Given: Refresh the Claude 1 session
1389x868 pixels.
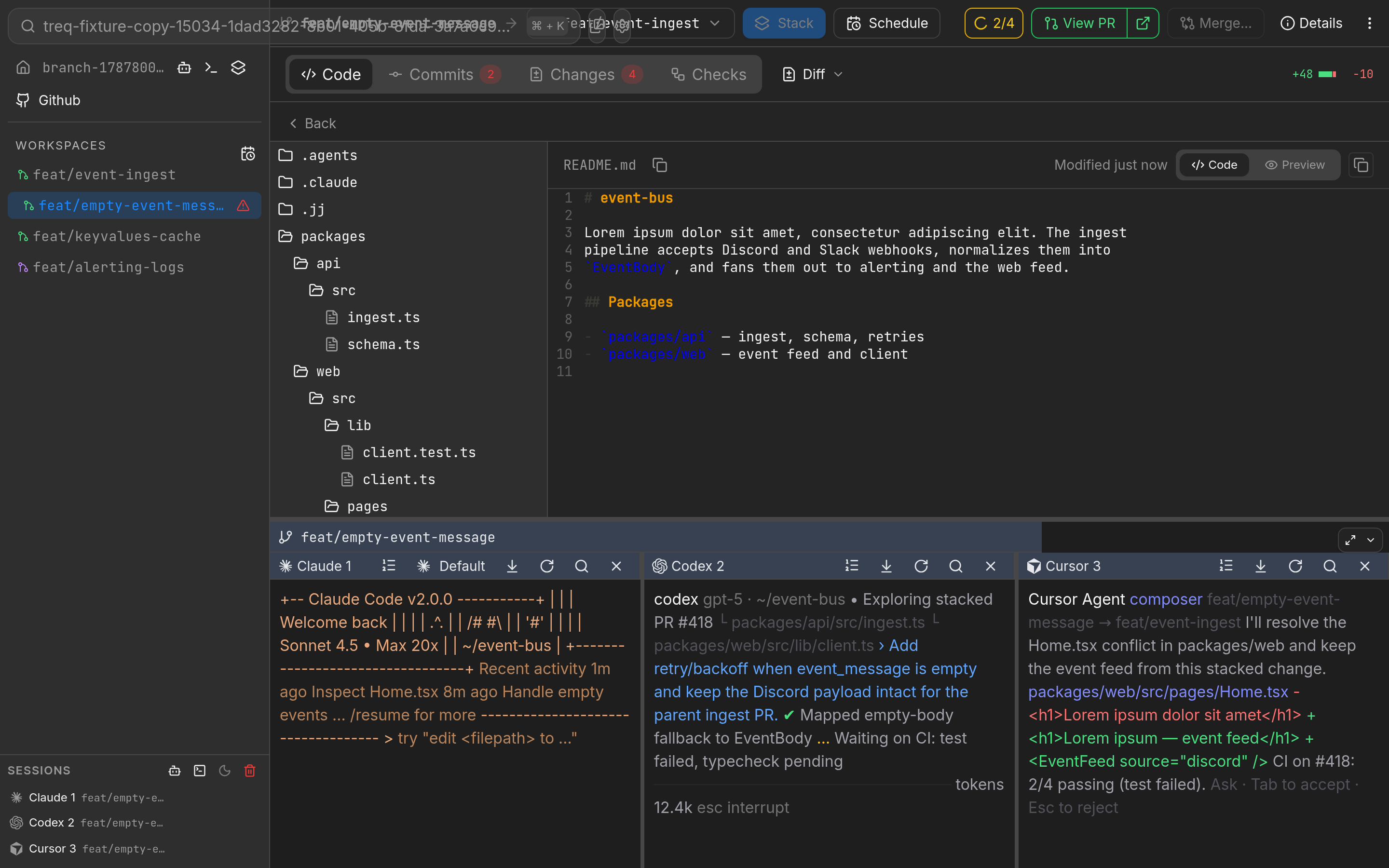Looking at the screenshot, I should pos(547,566).
